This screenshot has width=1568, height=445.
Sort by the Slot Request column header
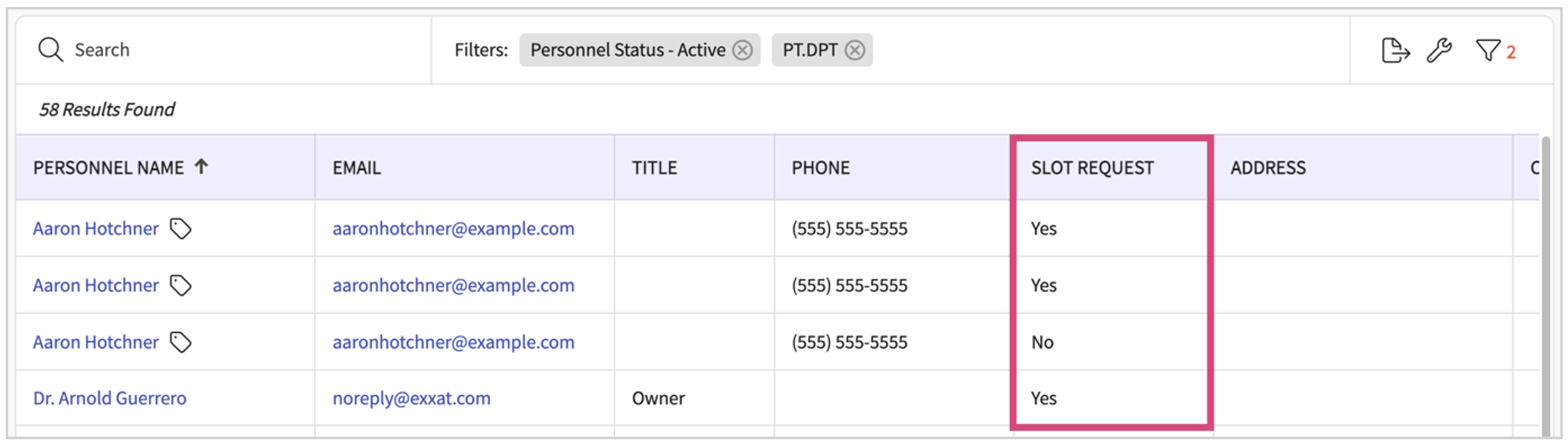tap(1092, 168)
